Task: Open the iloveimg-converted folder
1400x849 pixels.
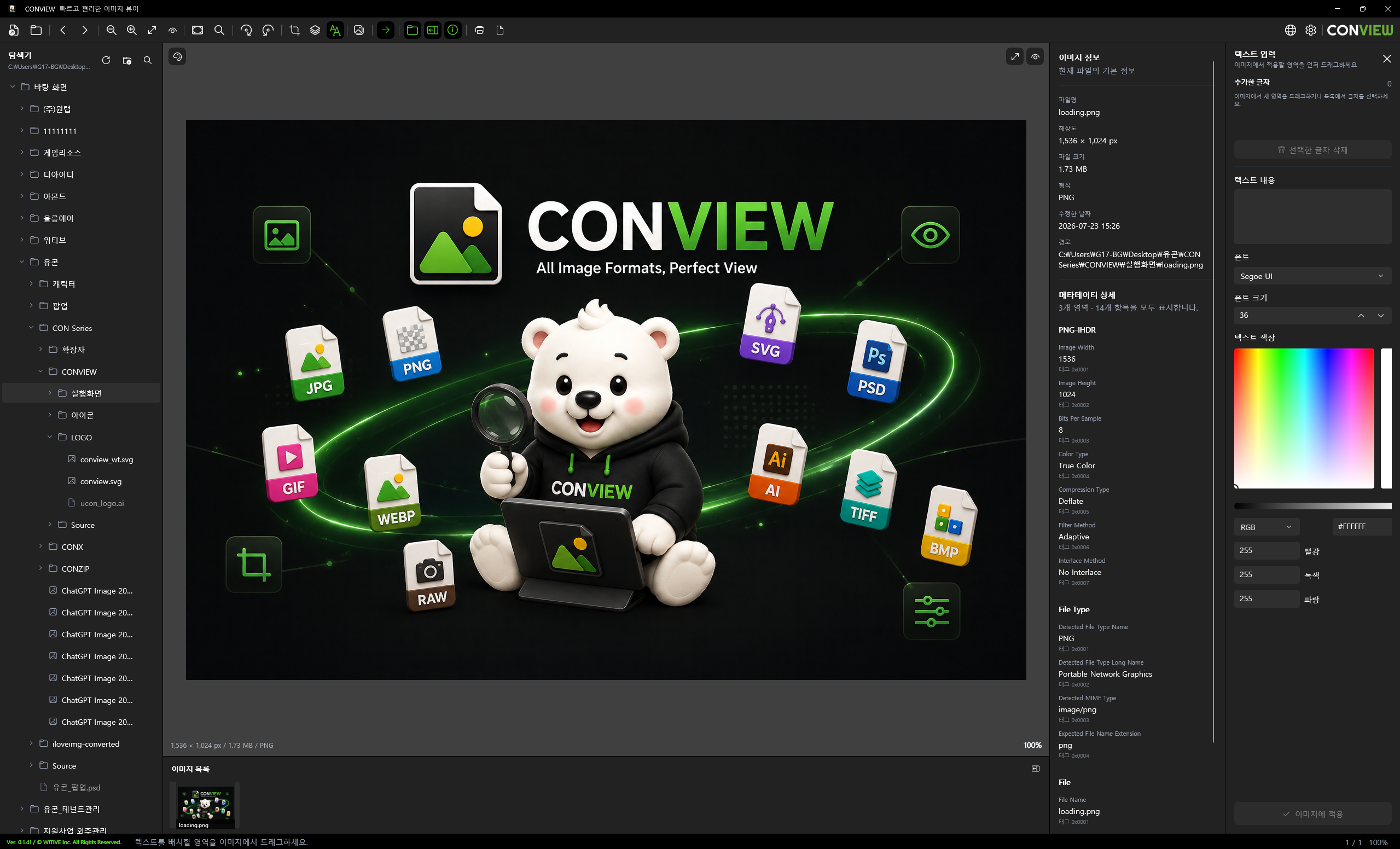Action: [x=85, y=744]
